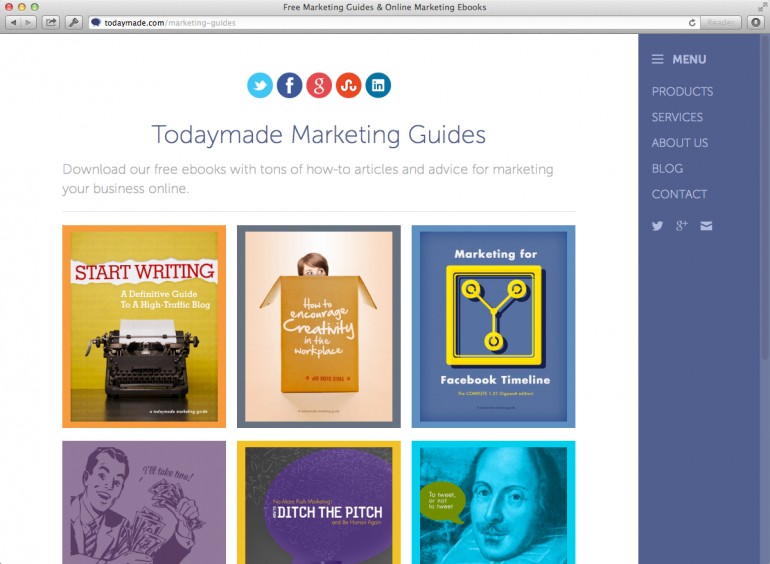Click the Todaymade Marketing Guides heading
This screenshot has width=770, height=564.
pyautogui.click(x=319, y=135)
